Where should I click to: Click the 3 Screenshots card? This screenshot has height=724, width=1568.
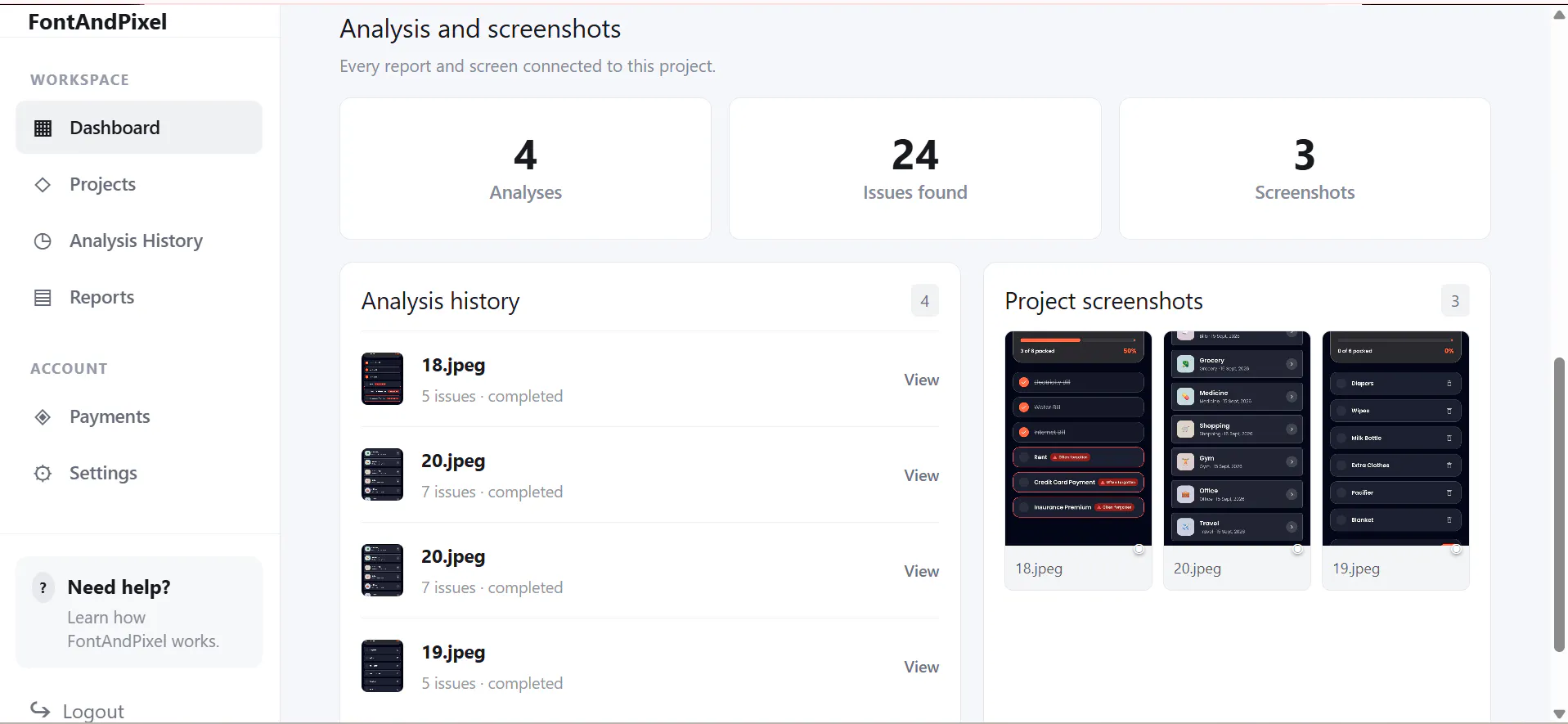pyautogui.click(x=1305, y=169)
